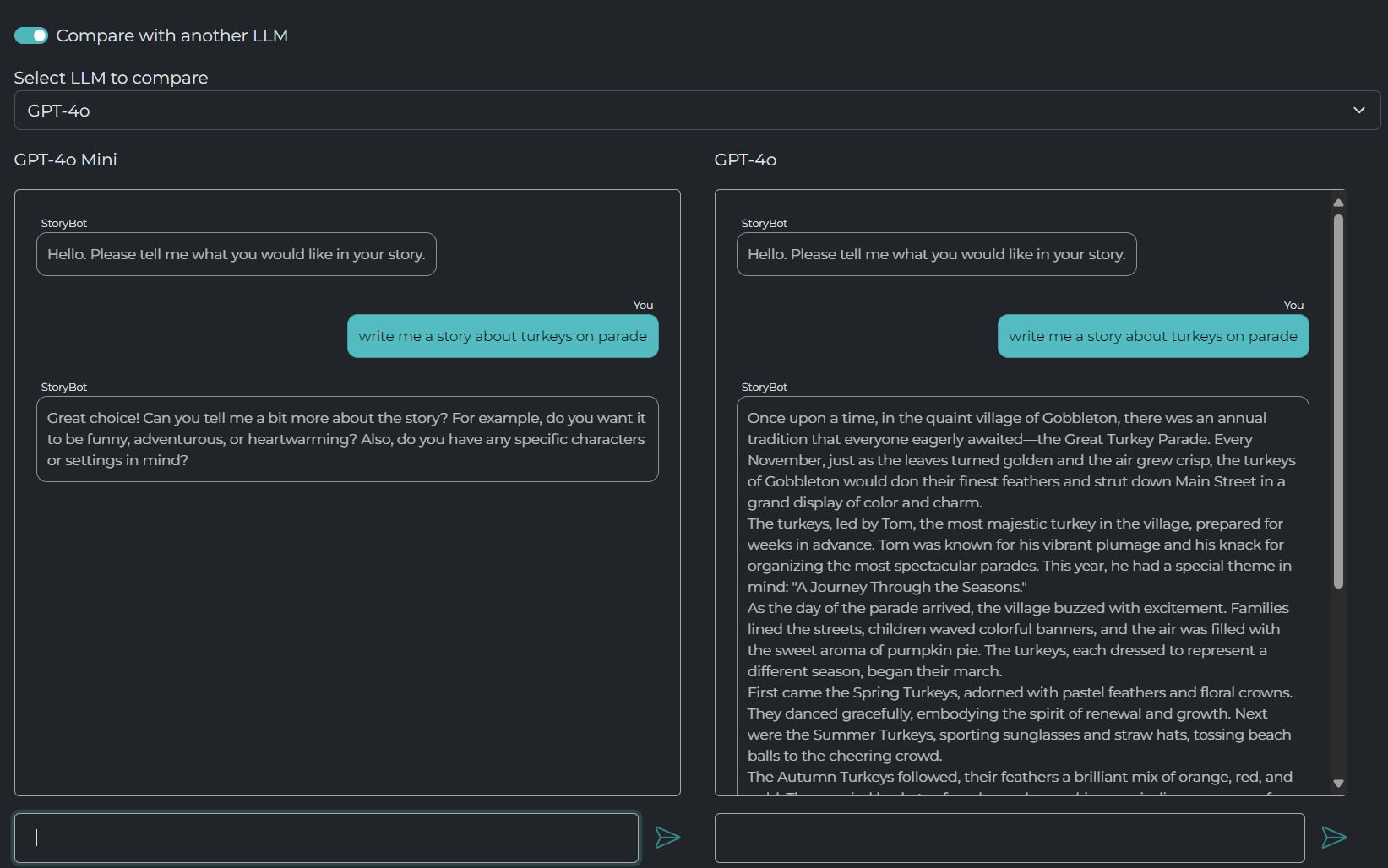Click the 'Once upon a time' story paragraph
The width and height of the screenshot is (1388, 868).
[1022, 460]
